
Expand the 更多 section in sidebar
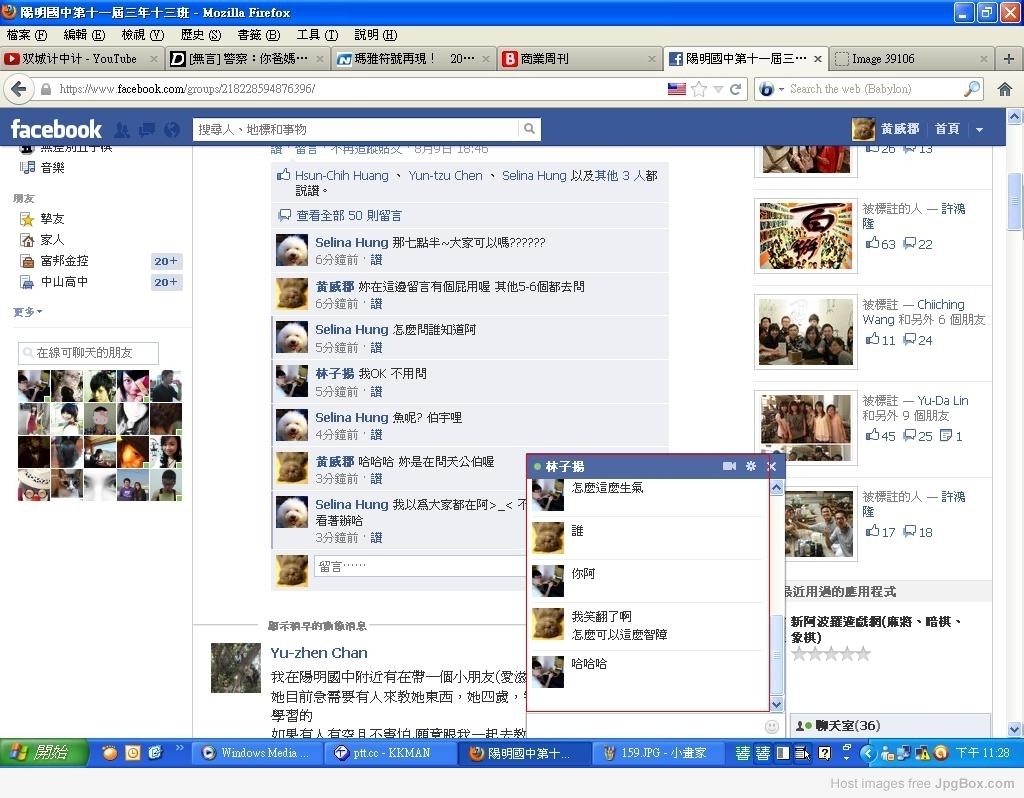coord(27,312)
